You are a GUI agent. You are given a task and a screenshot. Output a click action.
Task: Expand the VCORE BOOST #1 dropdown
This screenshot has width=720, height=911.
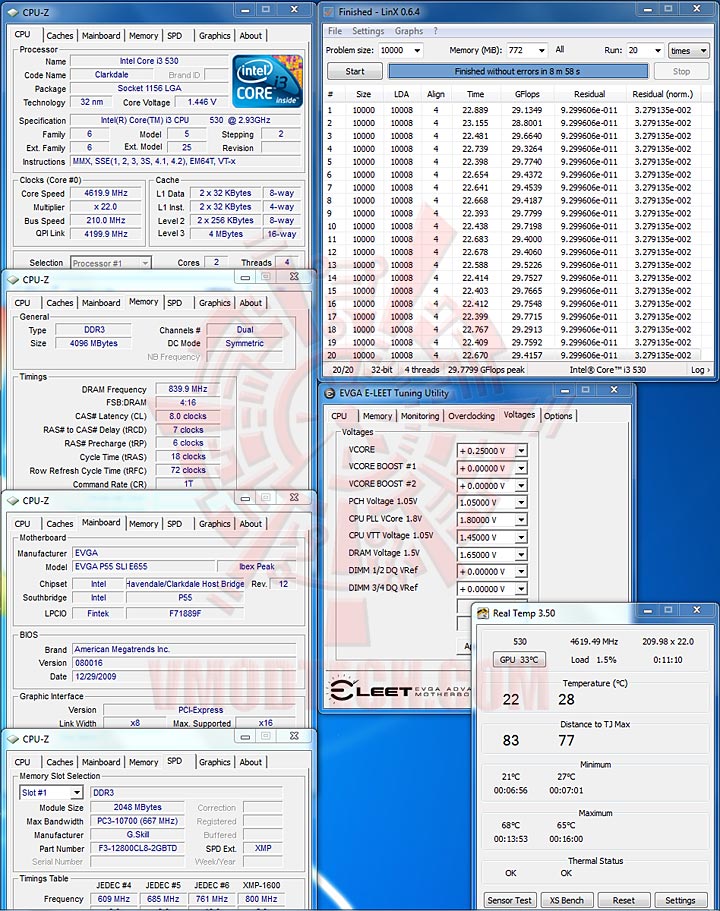pyautogui.click(x=521, y=468)
